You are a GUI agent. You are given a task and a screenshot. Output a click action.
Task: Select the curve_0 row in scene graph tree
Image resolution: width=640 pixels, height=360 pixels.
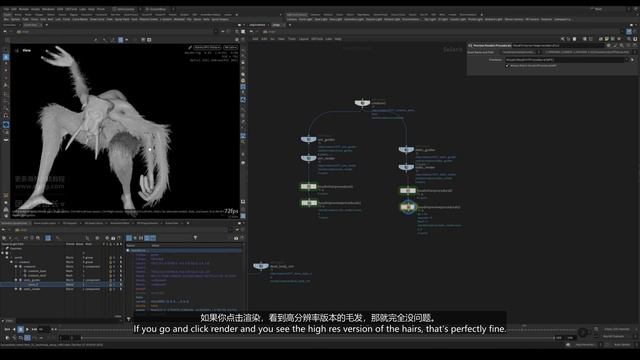(x=61, y=284)
